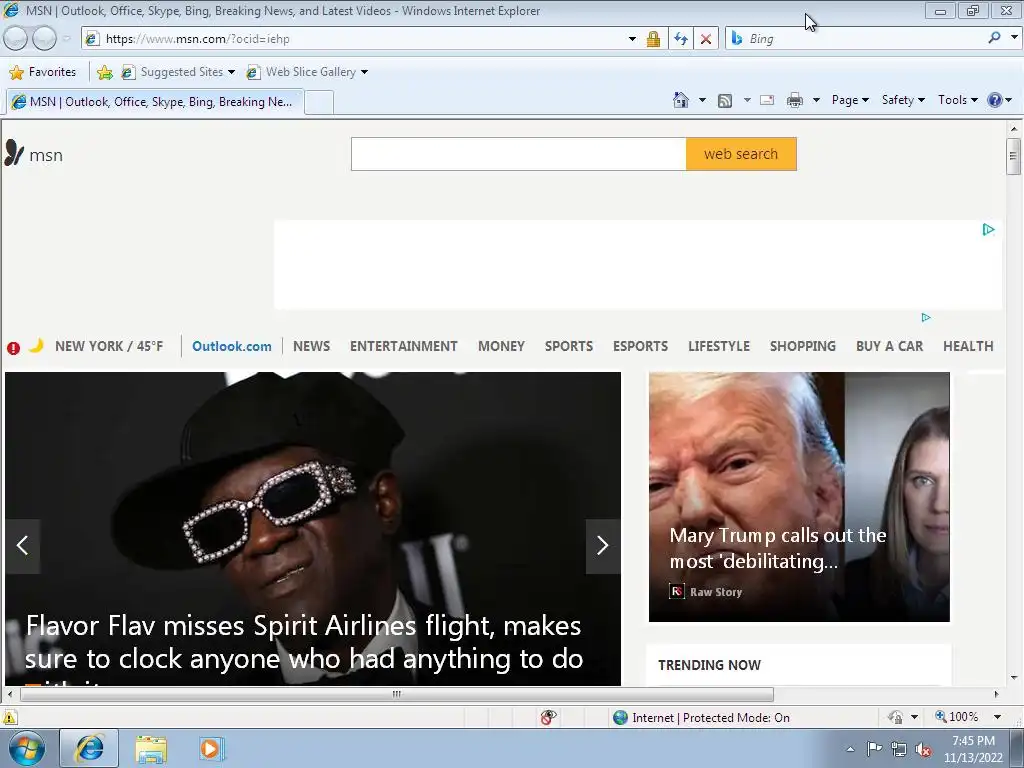Click the Bing search magnifier icon
Image resolution: width=1024 pixels, height=768 pixels.
coord(994,38)
